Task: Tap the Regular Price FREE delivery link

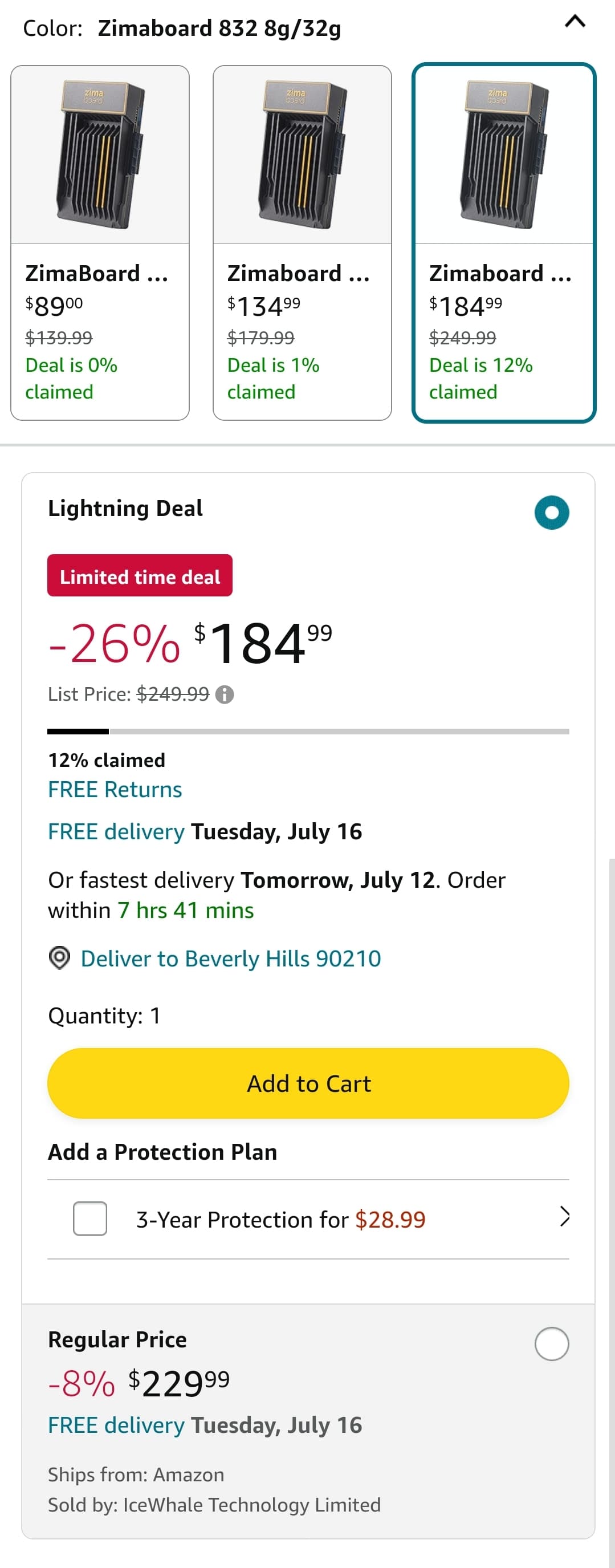Action: (x=116, y=1425)
